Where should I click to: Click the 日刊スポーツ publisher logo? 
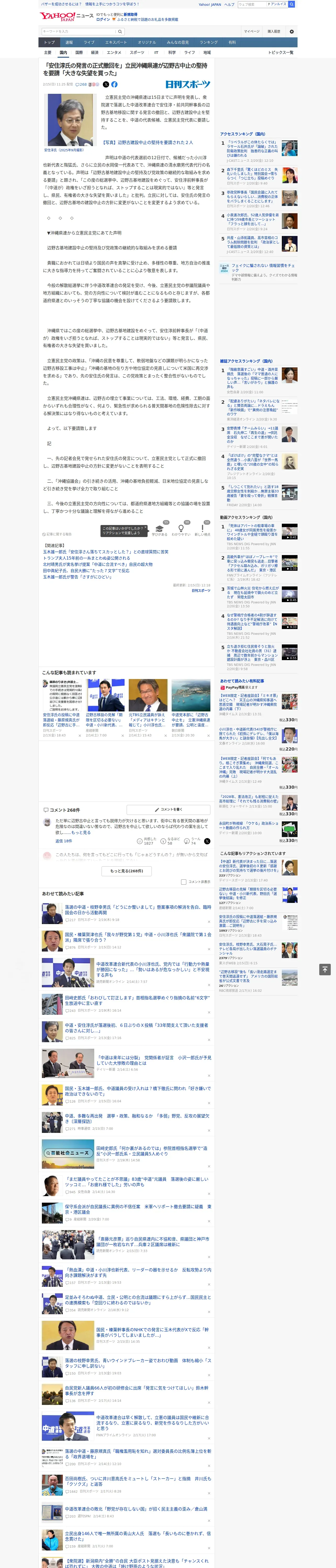point(188,85)
